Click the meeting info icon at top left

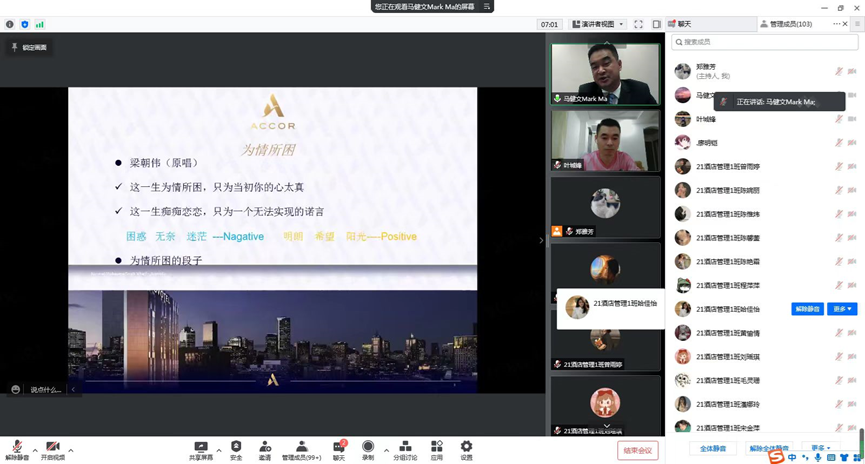(x=10, y=24)
